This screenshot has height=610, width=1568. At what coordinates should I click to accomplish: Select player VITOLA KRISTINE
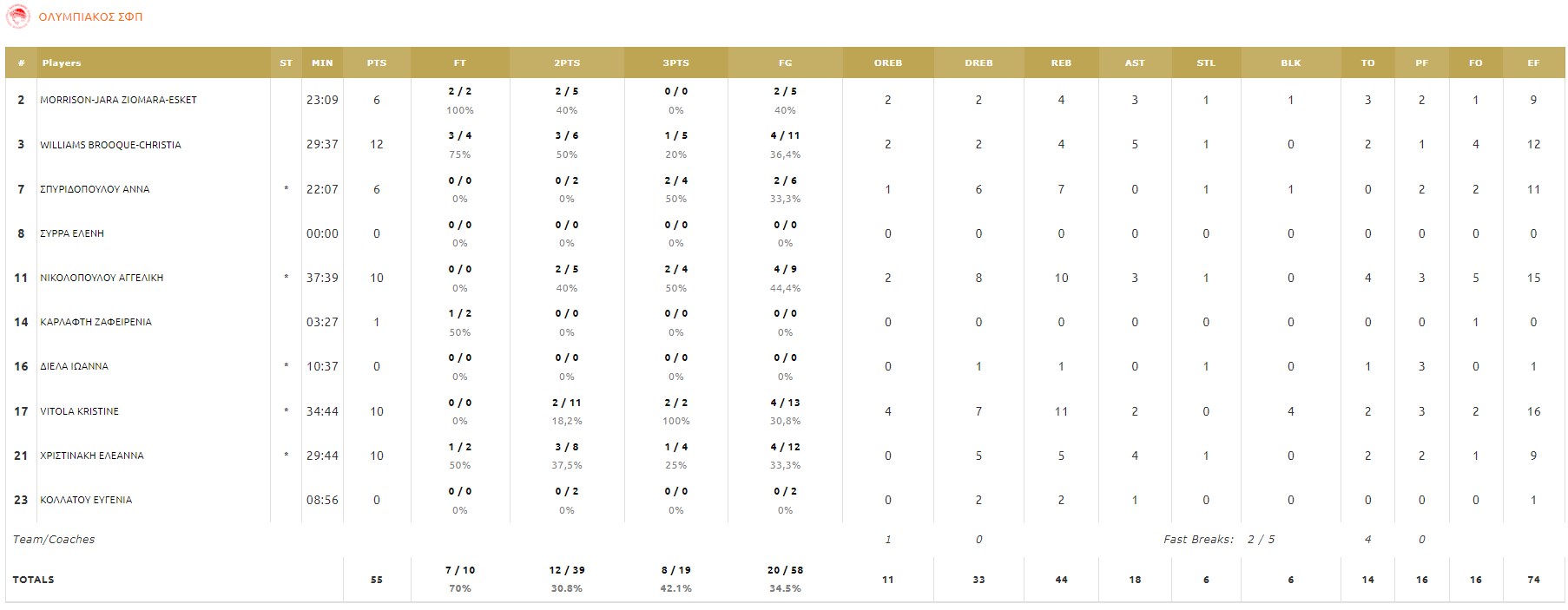click(x=79, y=411)
